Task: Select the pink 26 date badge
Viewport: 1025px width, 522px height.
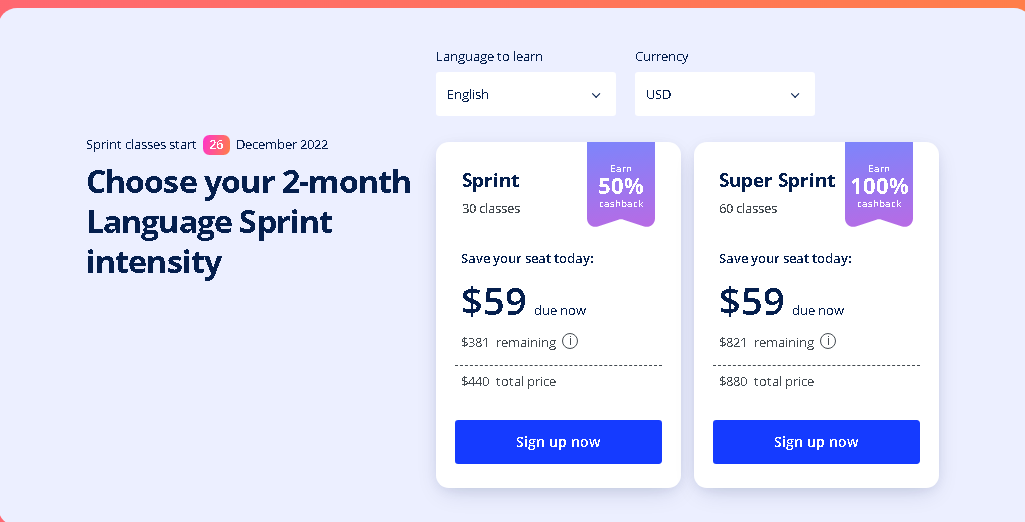Action: click(216, 144)
